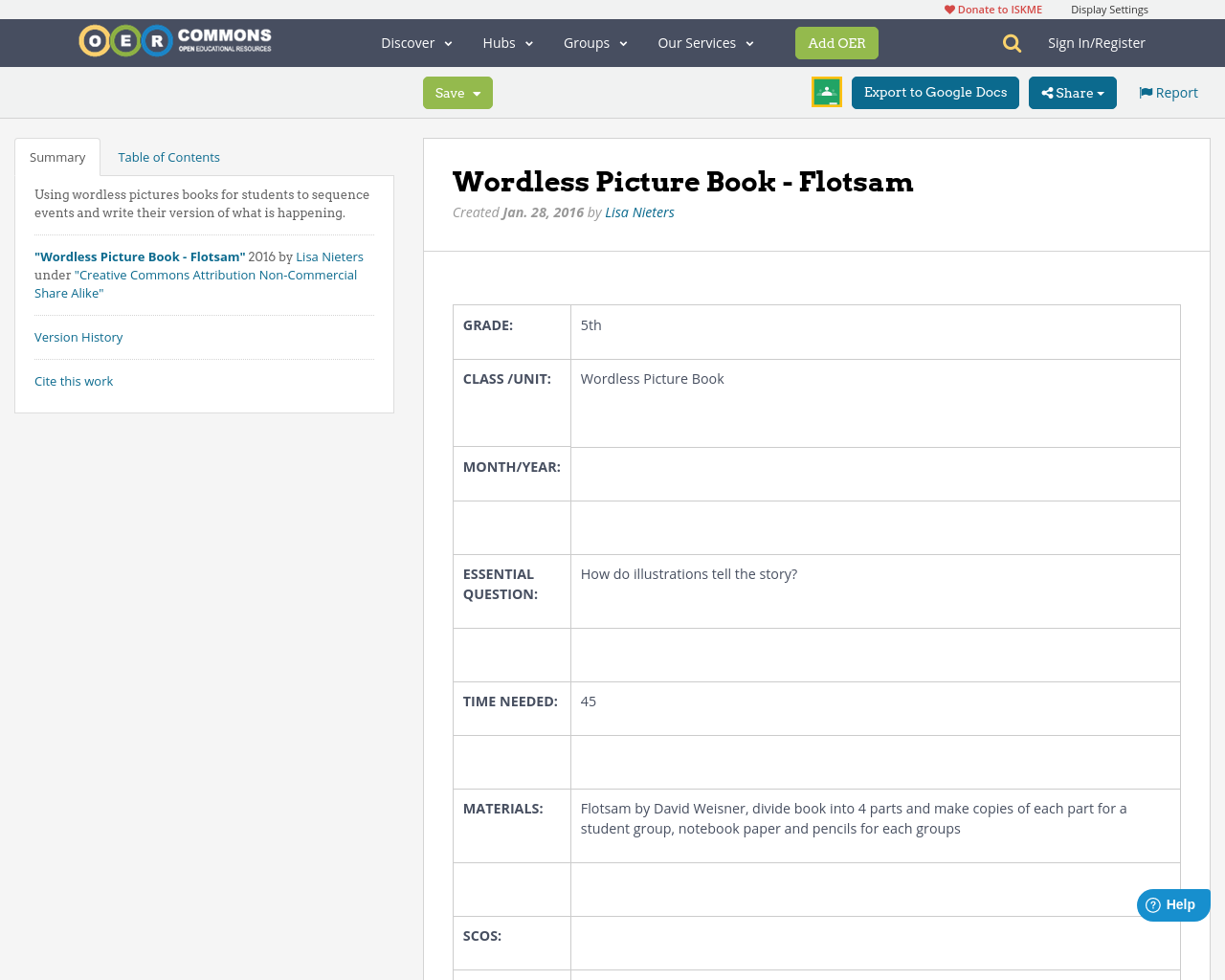Open Version History
1225x980 pixels.
[x=78, y=337]
